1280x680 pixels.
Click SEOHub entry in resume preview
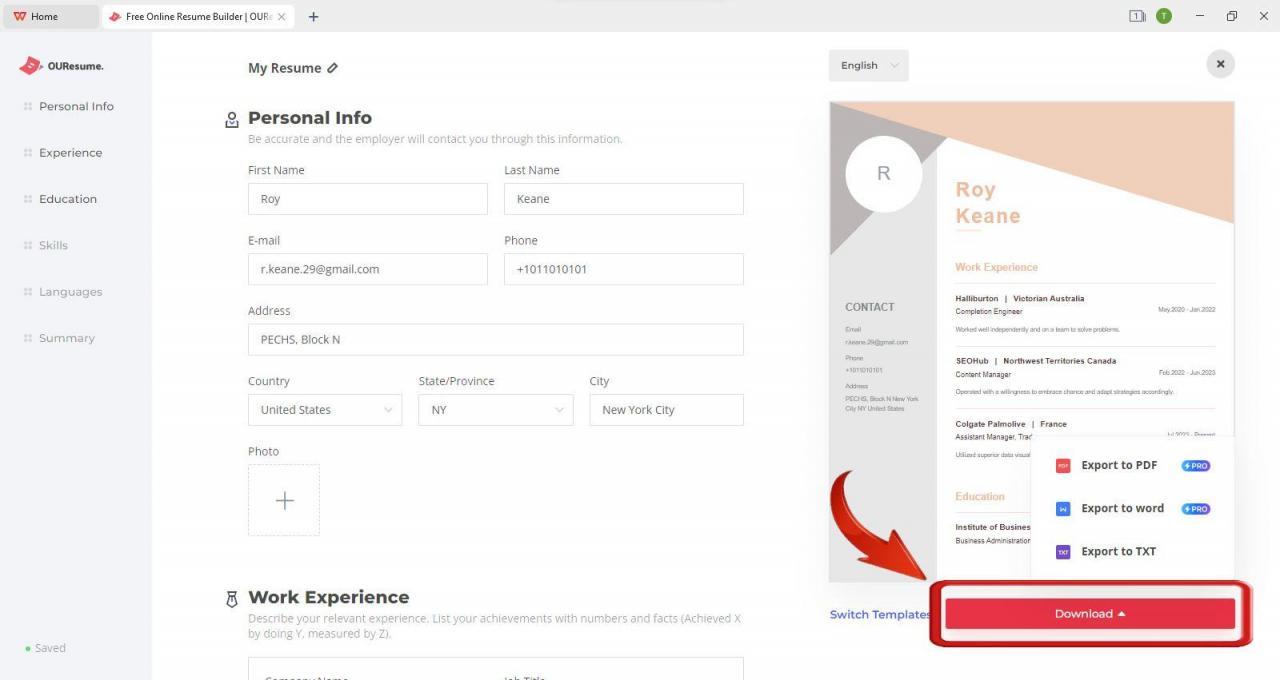coord(1085,376)
